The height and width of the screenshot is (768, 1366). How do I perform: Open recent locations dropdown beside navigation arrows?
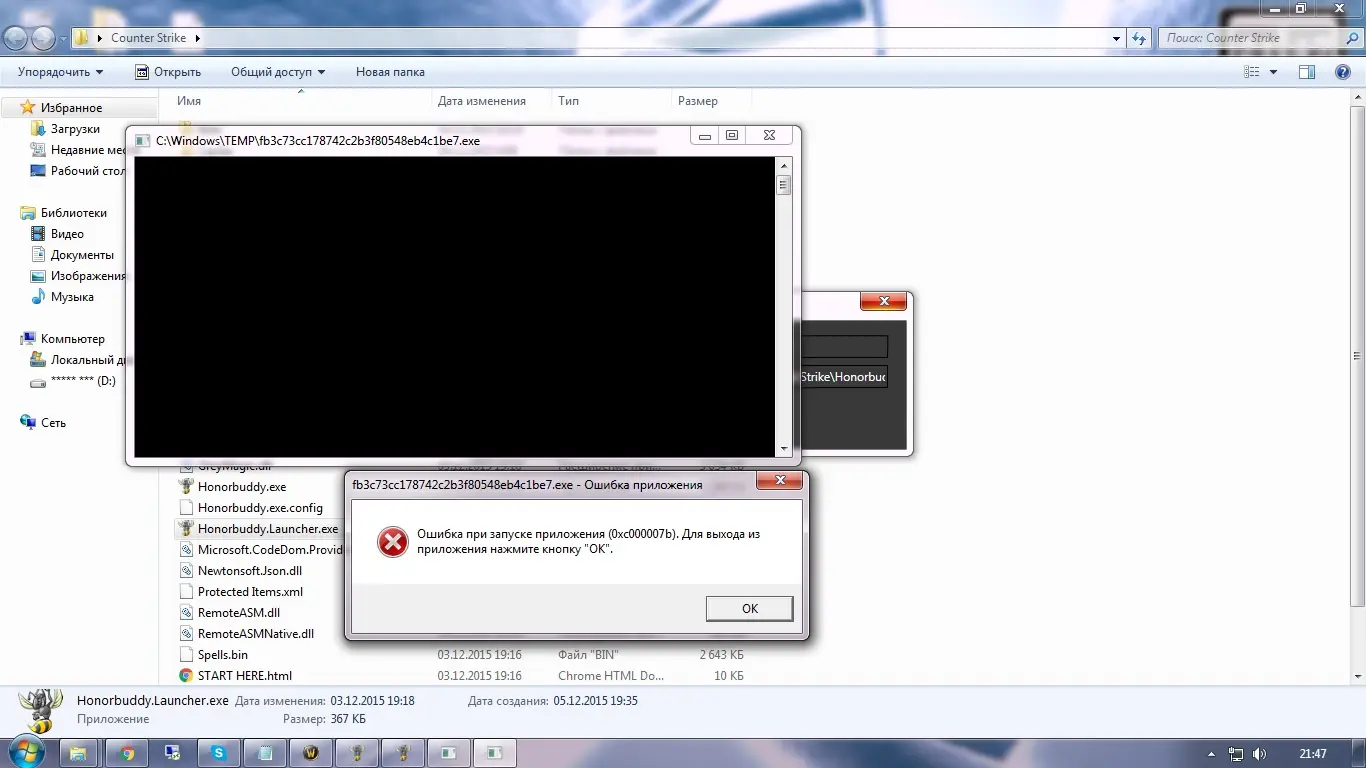(x=63, y=39)
